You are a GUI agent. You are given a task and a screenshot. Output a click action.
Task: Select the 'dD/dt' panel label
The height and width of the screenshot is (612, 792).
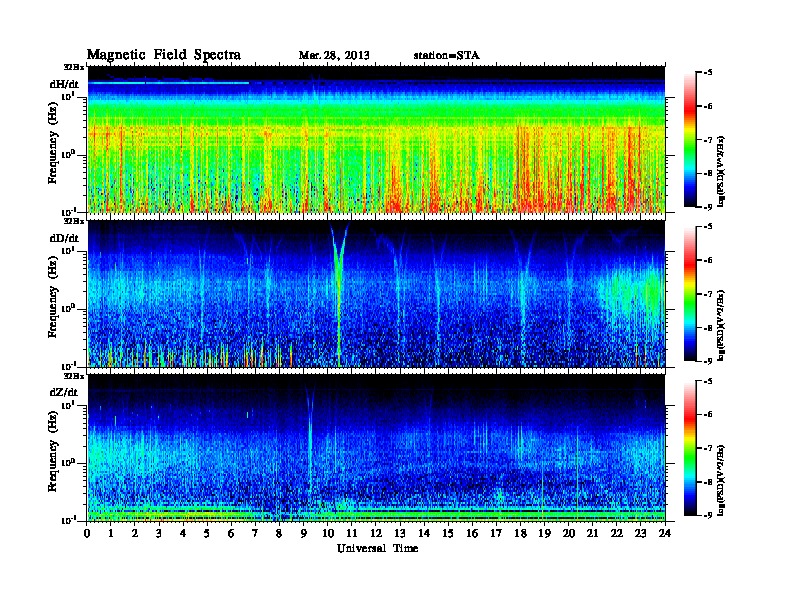64,238
